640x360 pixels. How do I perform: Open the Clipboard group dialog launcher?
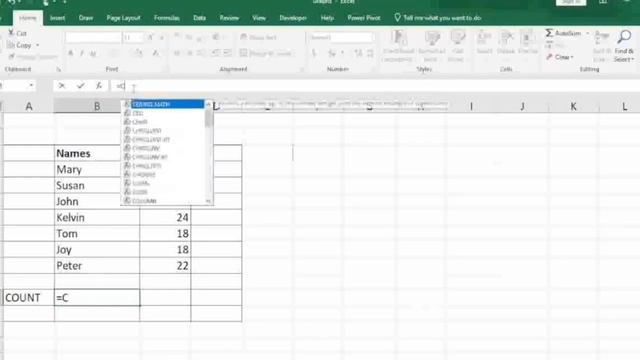[58, 69]
